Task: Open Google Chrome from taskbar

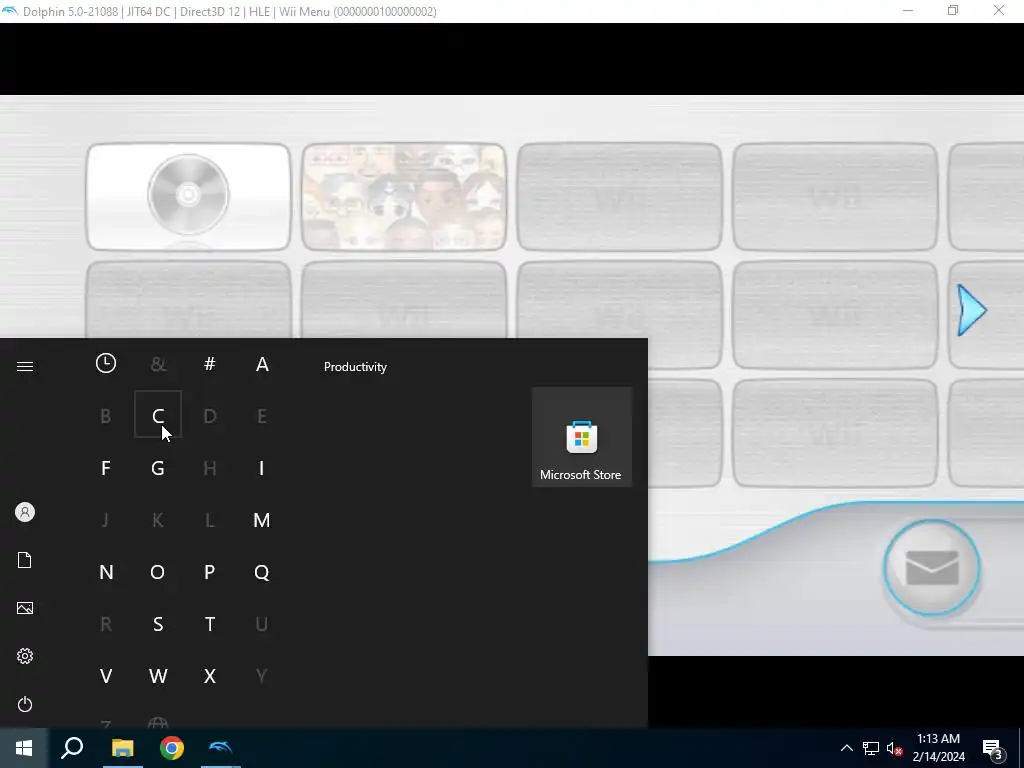Action: point(172,748)
